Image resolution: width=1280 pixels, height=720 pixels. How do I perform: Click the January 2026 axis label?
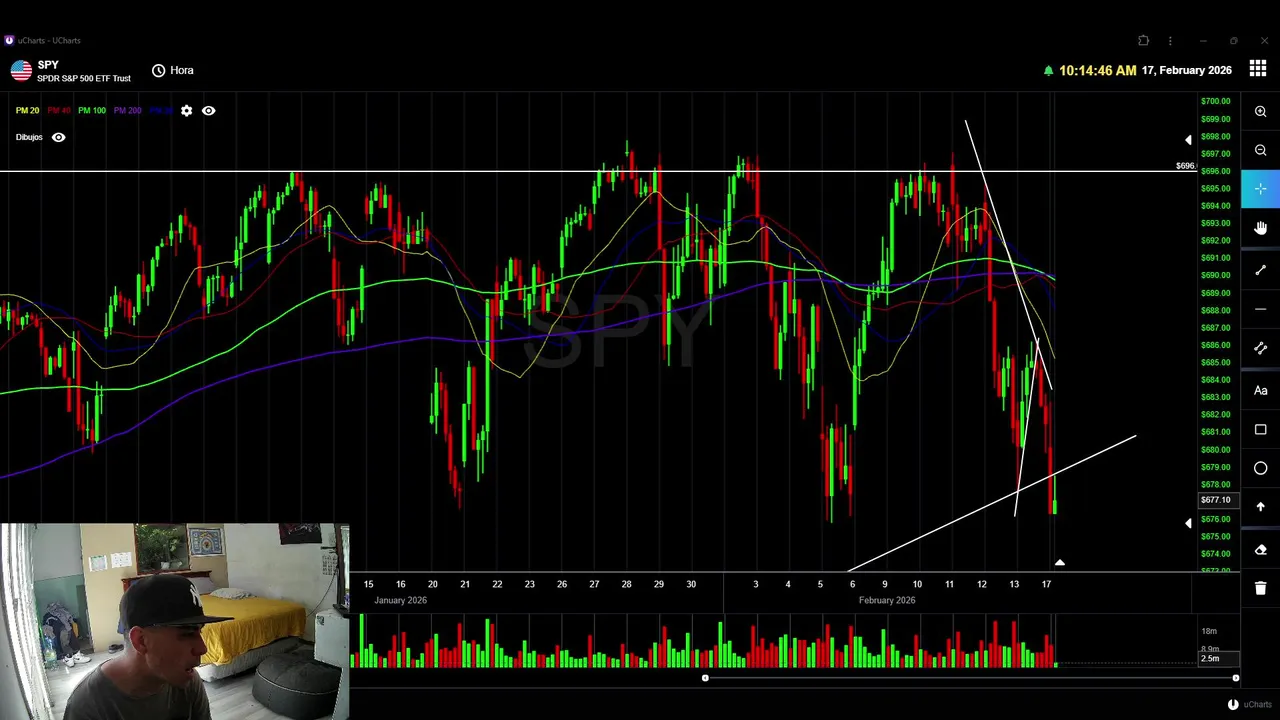400,600
